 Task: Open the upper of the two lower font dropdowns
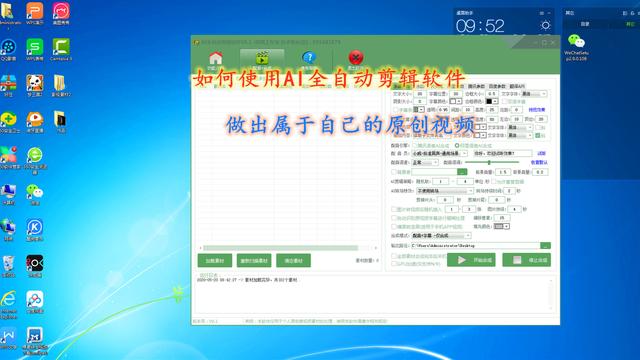point(520,127)
